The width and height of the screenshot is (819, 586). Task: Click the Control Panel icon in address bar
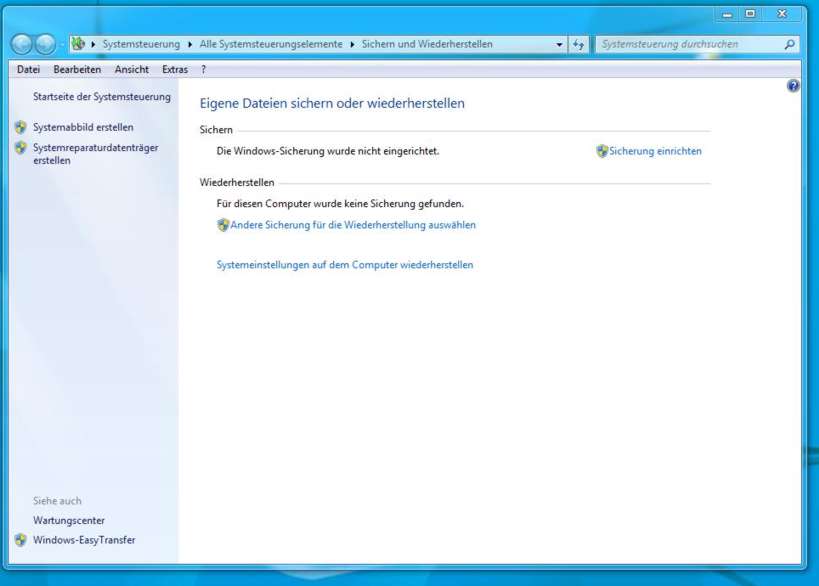tap(78, 44)
